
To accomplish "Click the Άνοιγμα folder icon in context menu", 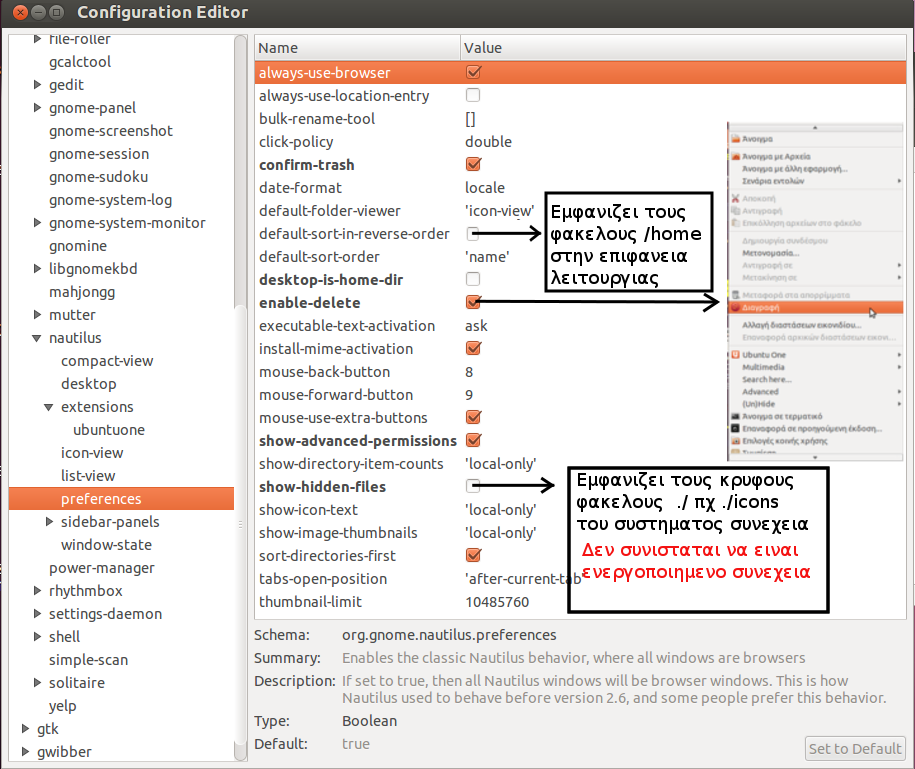I will [x=735, y=140].
